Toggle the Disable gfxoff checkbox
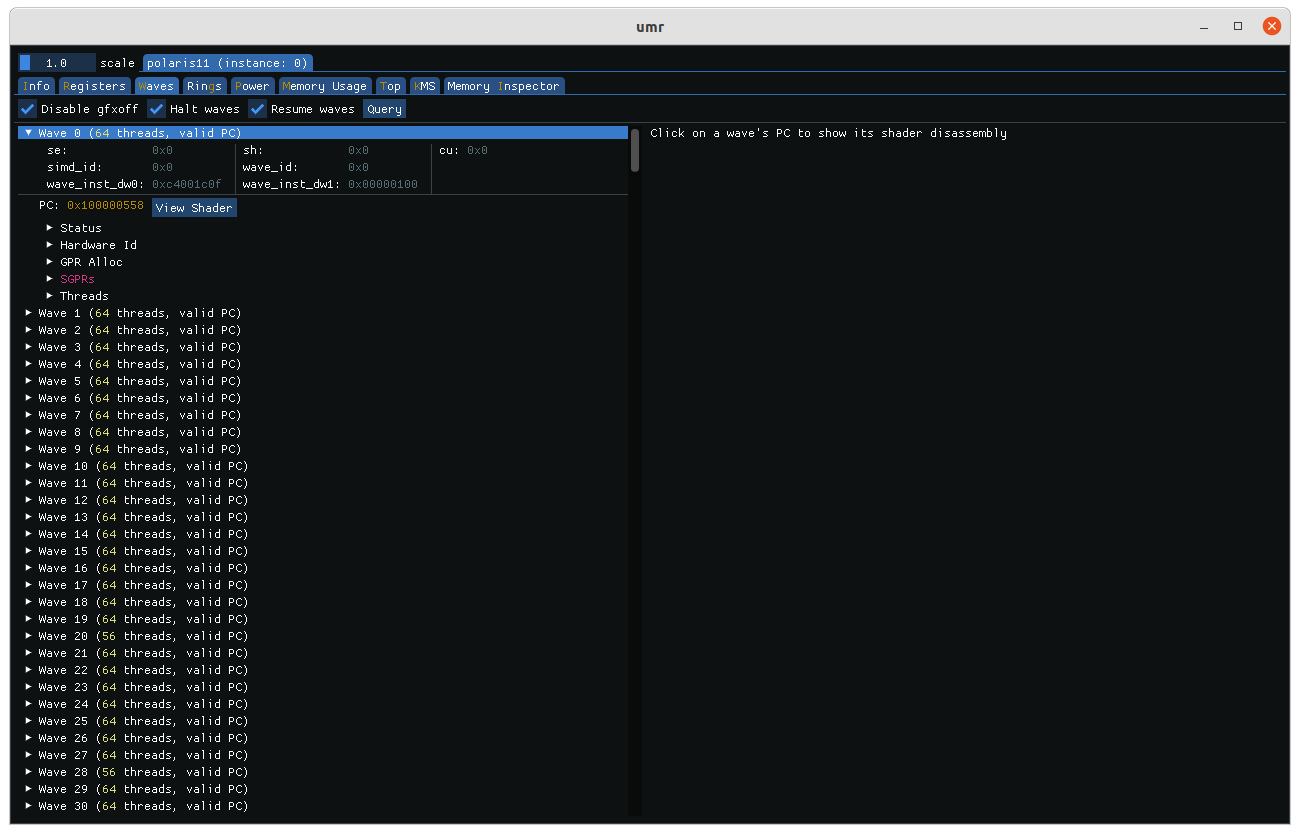Image resolution: width=1300 pixels, height=834 pixels. (28, 109)
